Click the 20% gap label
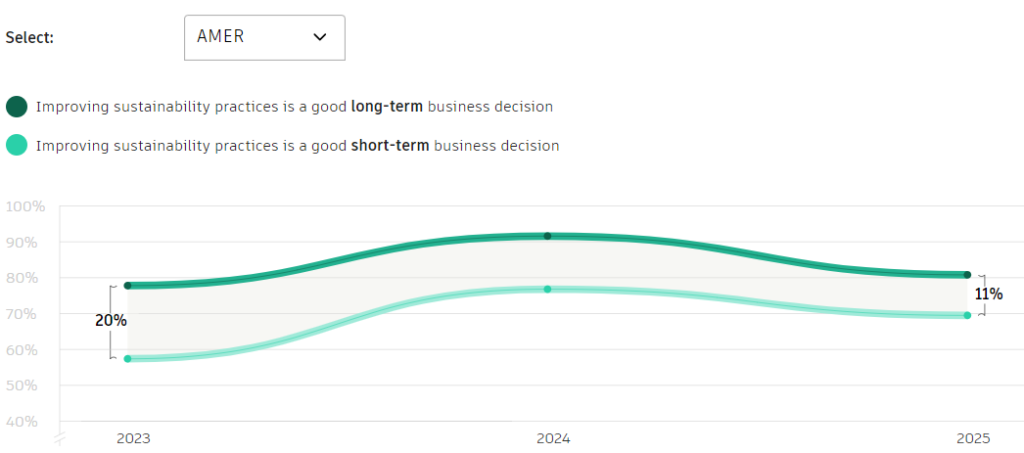 tap(111, 321)
